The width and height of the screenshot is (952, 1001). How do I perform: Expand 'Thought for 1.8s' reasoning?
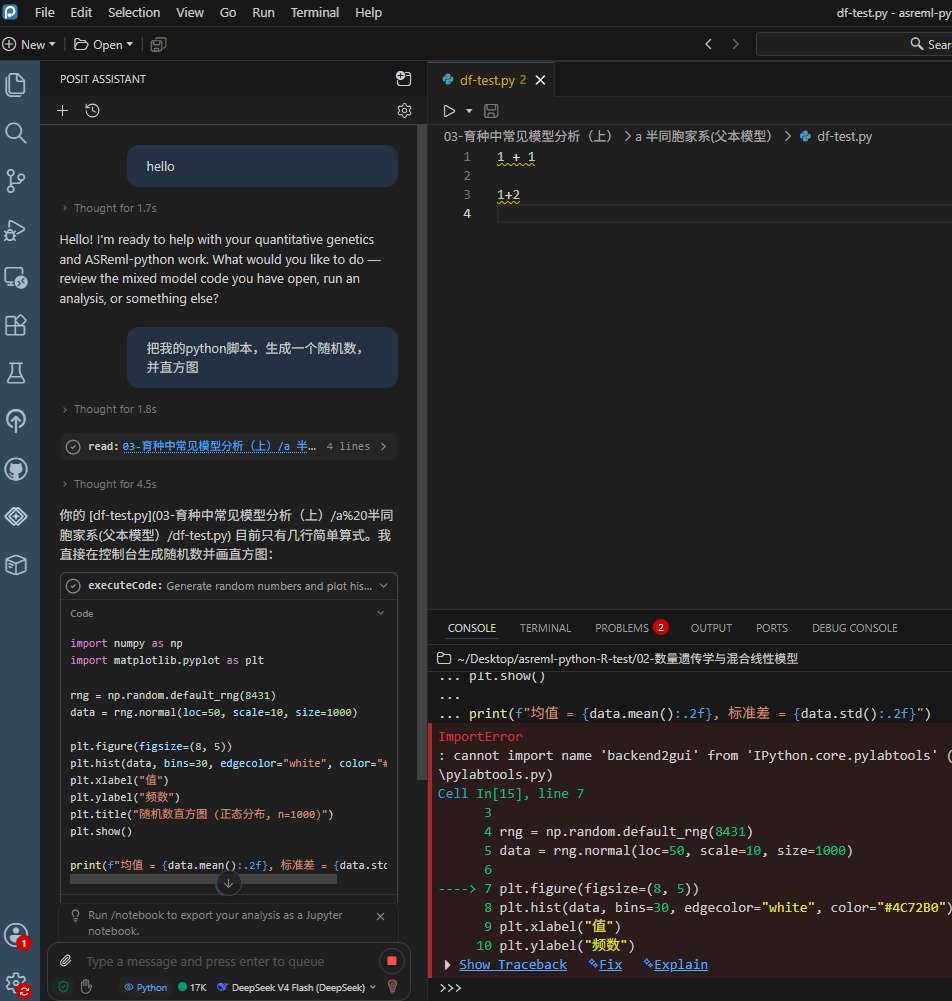[109, 409]
